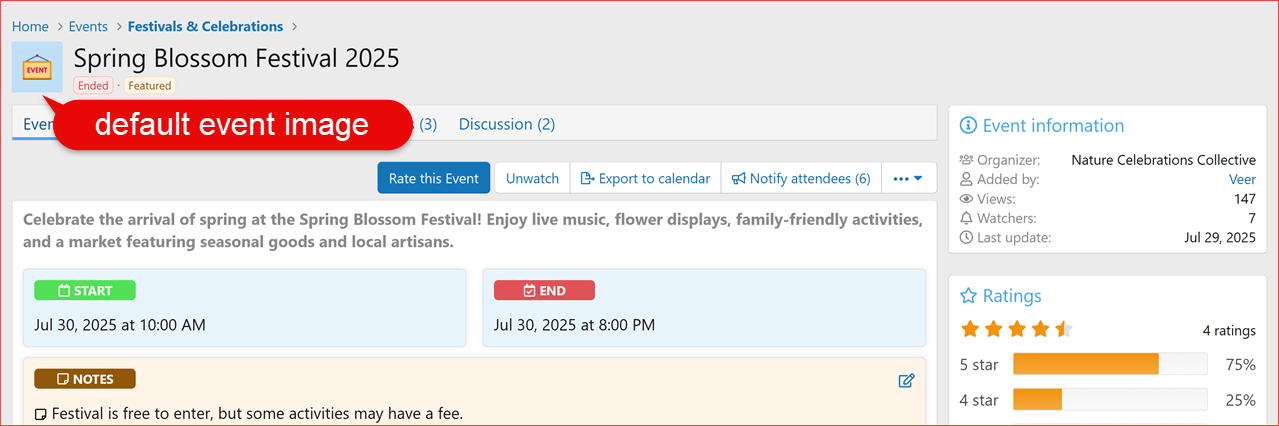Viewport: 1279px width, 426px height.
Task: Click the clock icon beside Last update
Action: (966, 237)
